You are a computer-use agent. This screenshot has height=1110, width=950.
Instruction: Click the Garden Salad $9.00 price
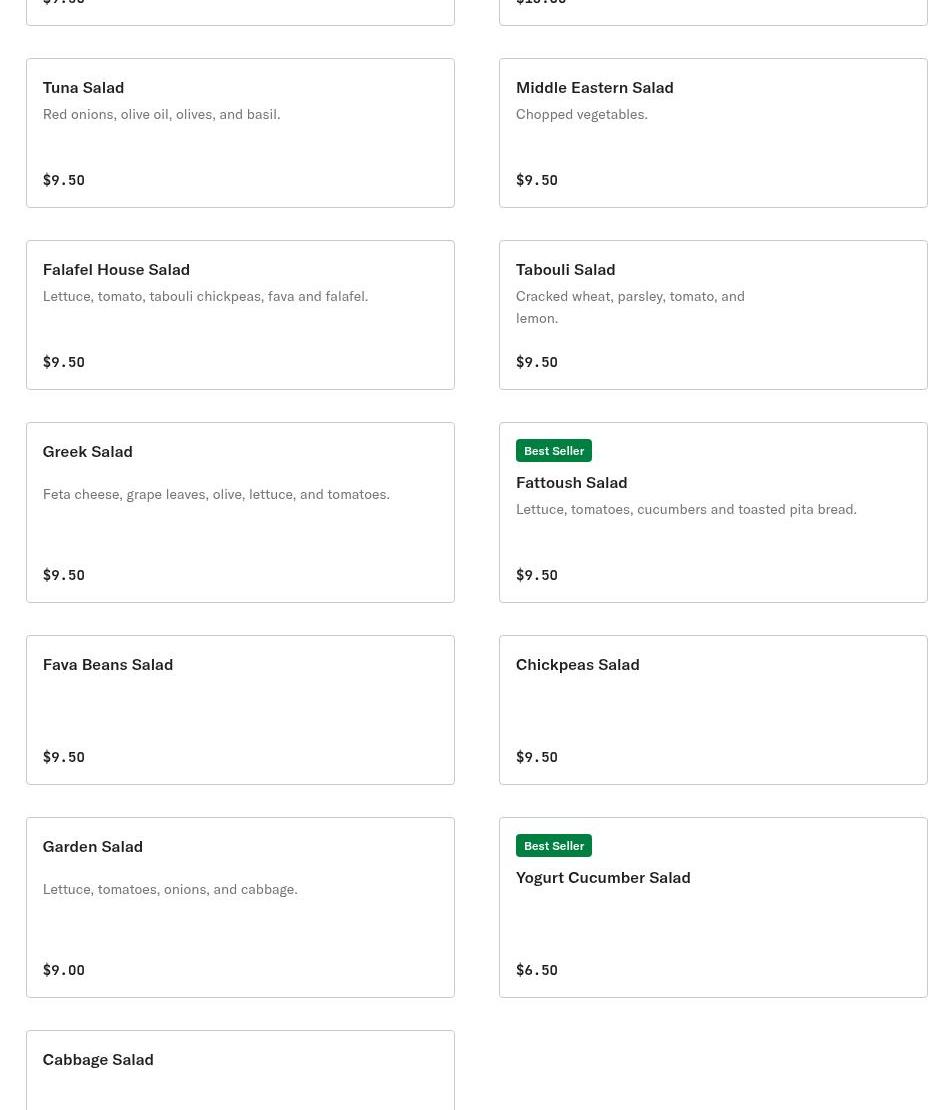(x=64, y=970)
